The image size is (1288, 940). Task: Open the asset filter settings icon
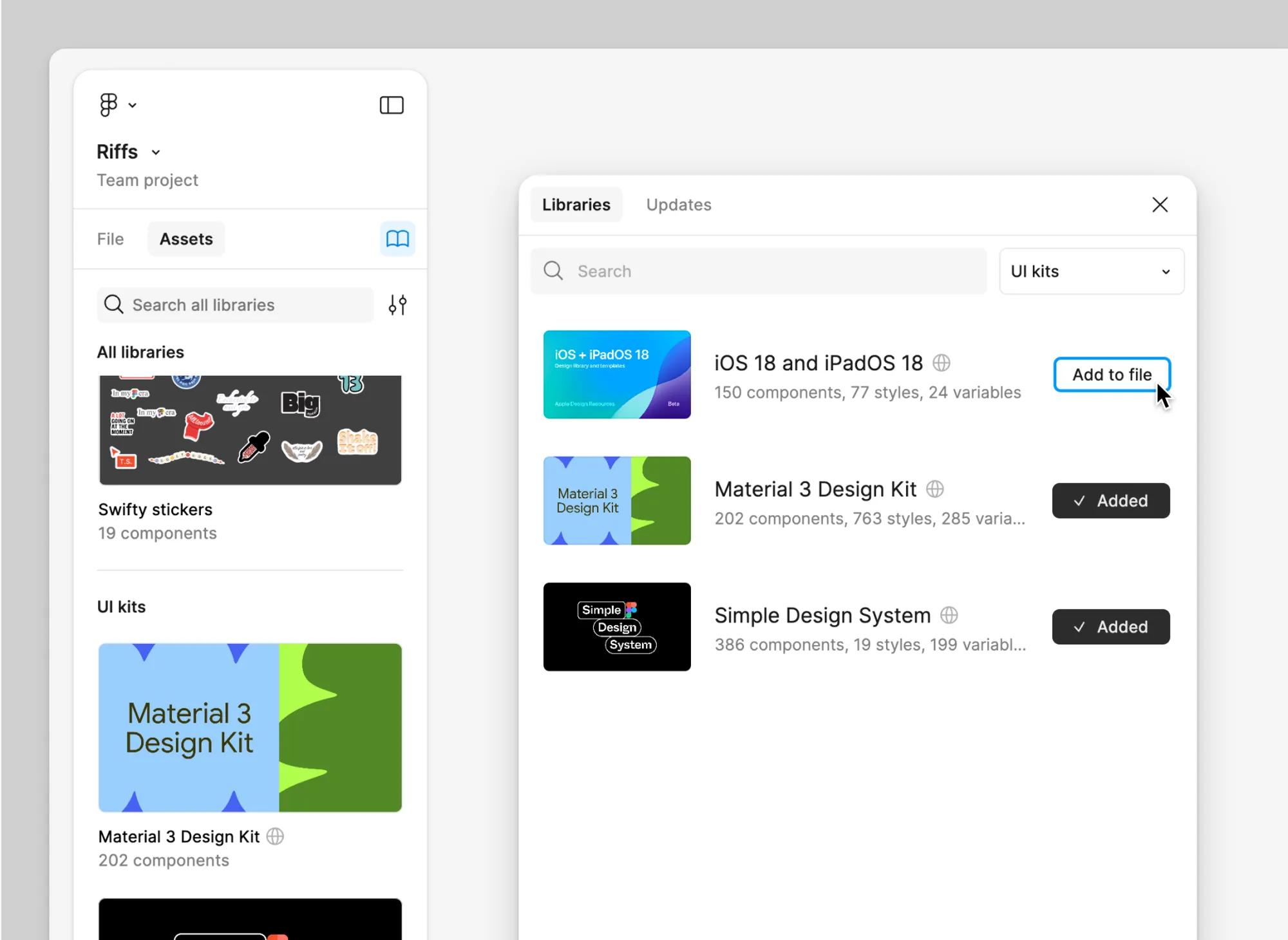point(397,305)
